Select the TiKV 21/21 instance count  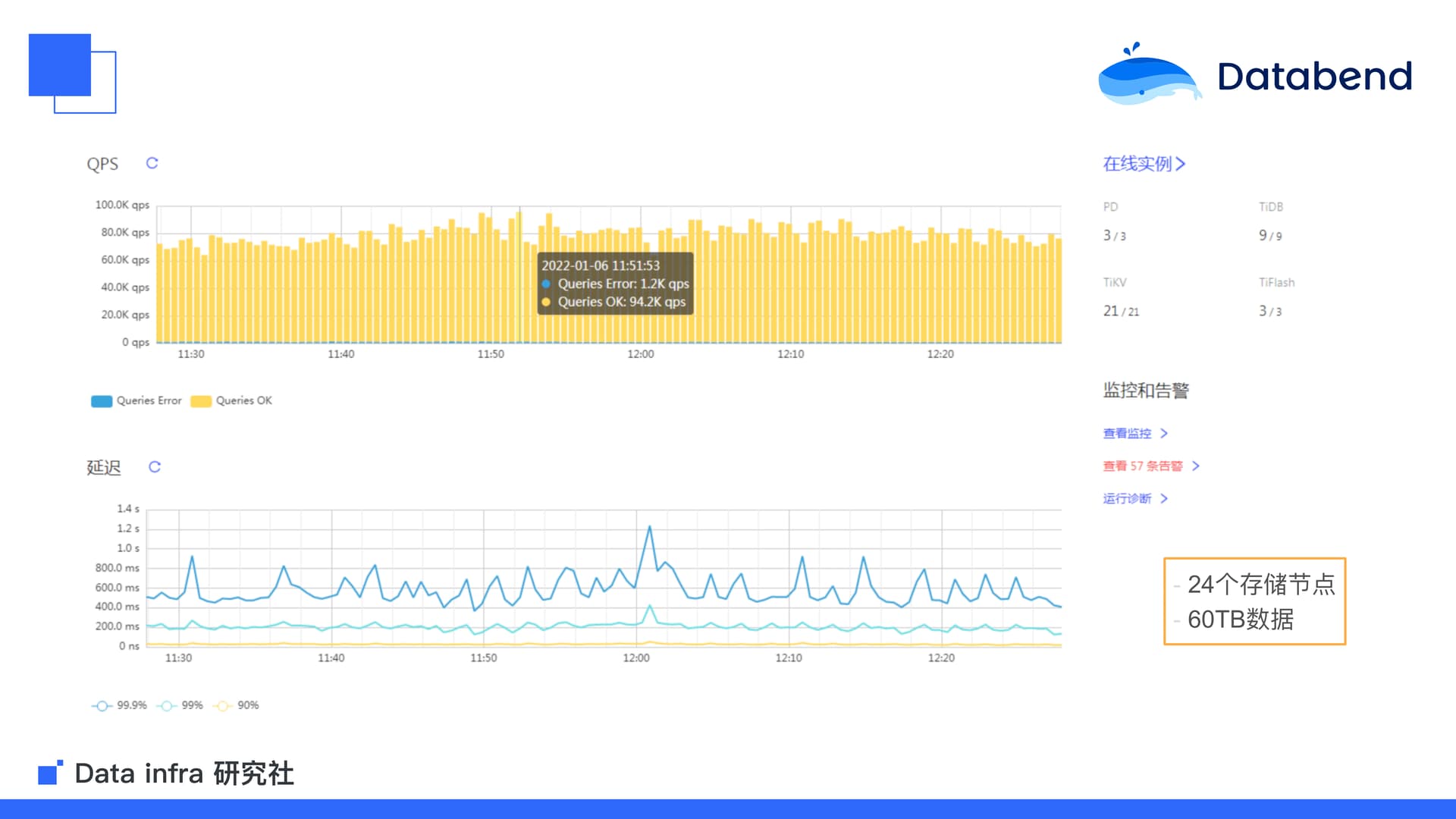click(x=1121, y=311)
